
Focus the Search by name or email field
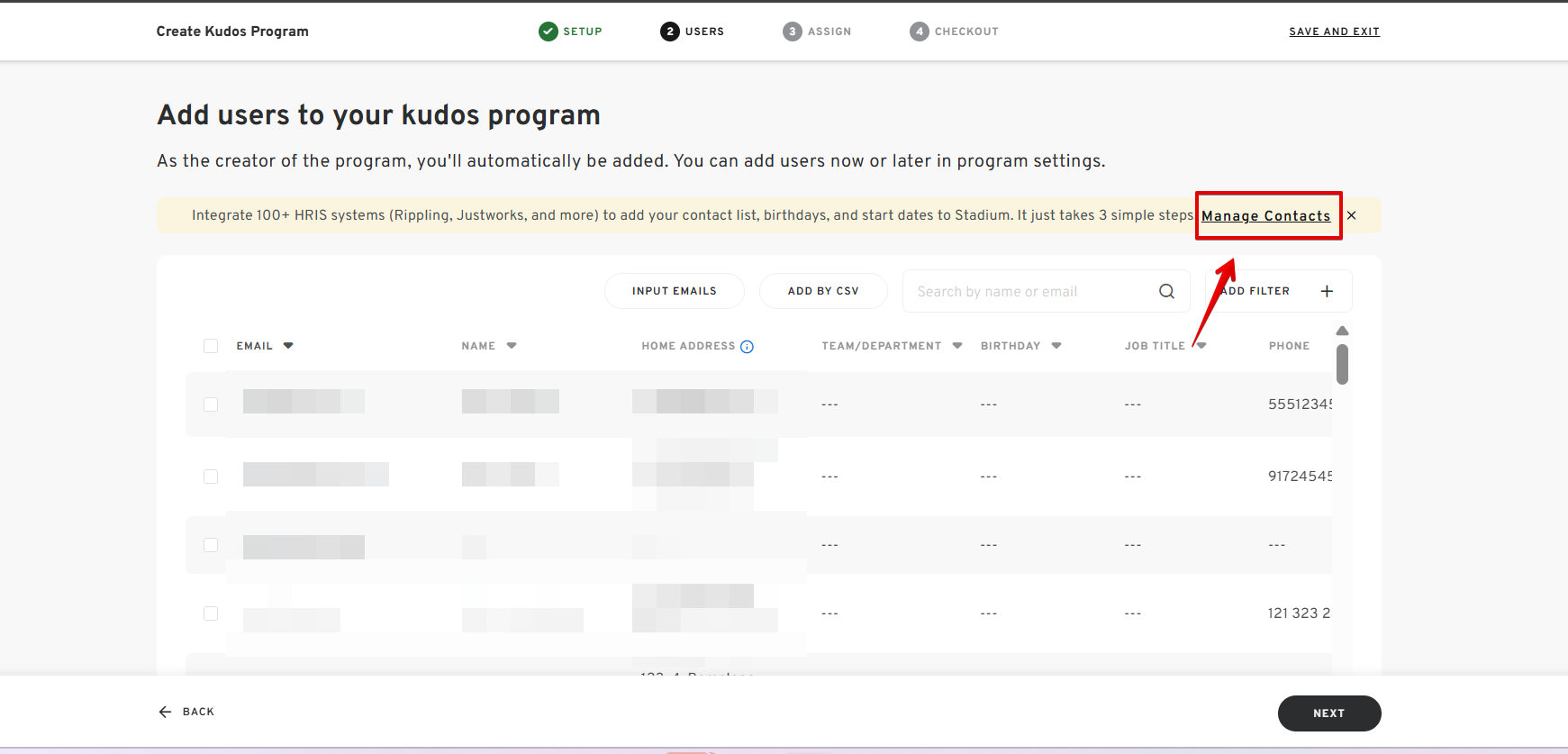(1027, 292)
